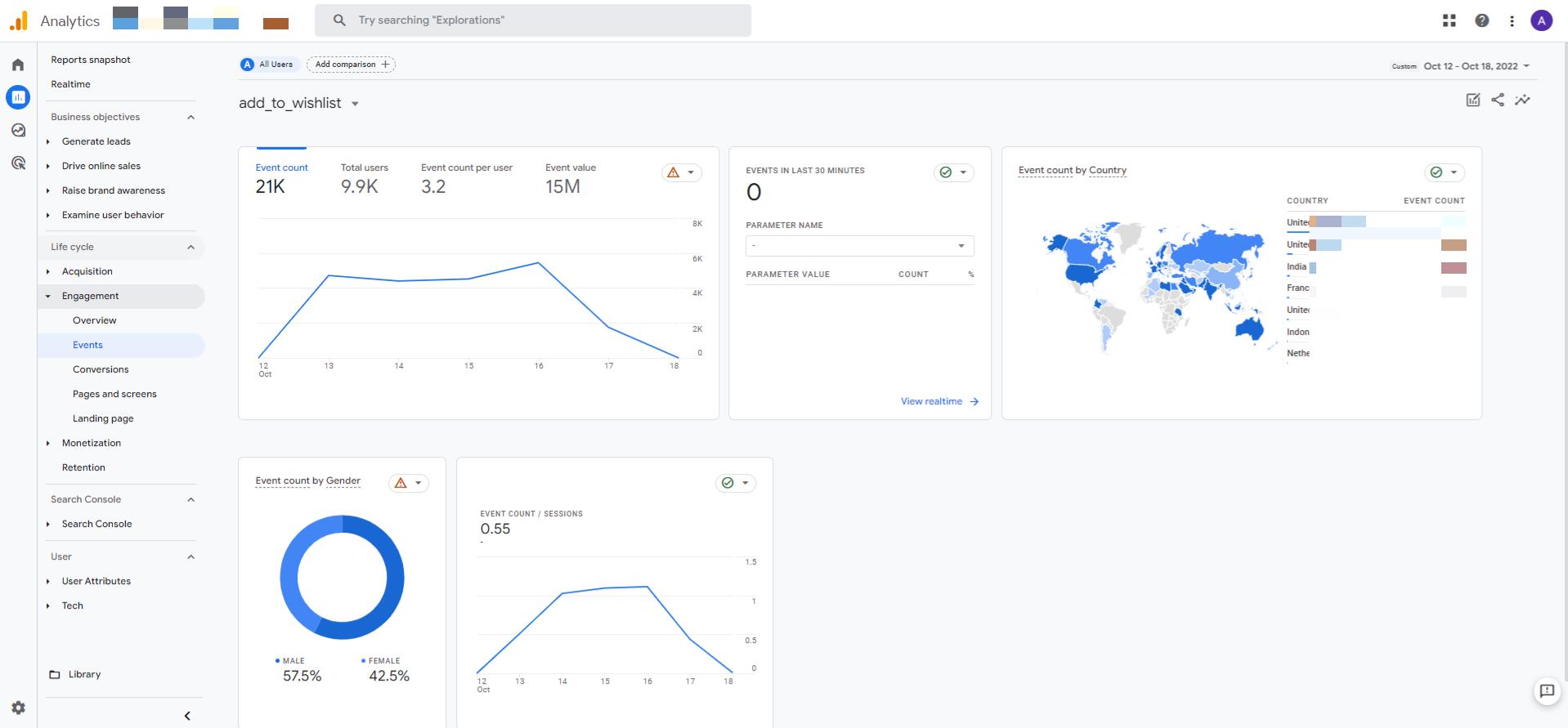Click Event count by Gender title

coord(307,480)
